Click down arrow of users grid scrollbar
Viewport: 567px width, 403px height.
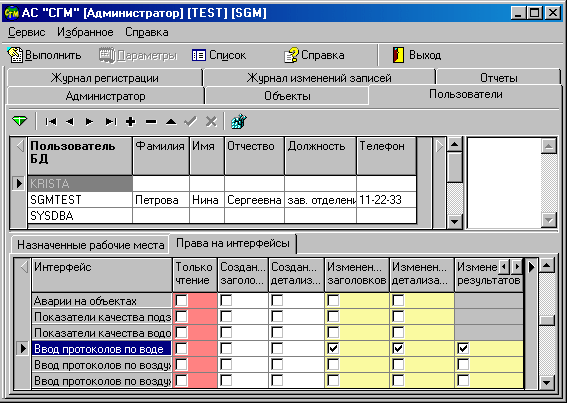[x=455, y=221]
